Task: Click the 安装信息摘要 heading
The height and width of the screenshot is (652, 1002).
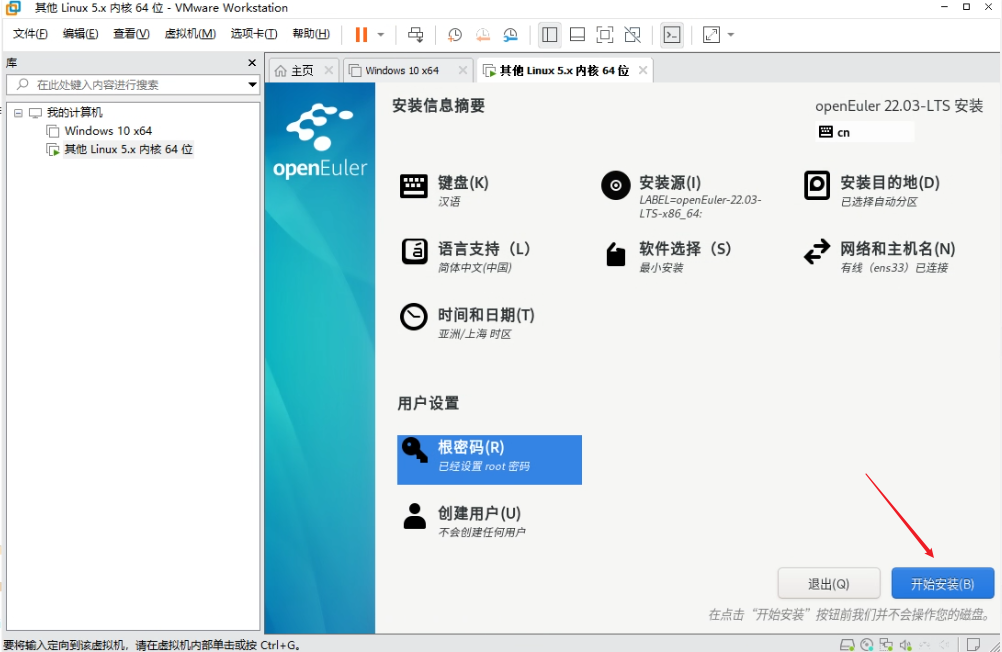Action: (x=438, y=105)
